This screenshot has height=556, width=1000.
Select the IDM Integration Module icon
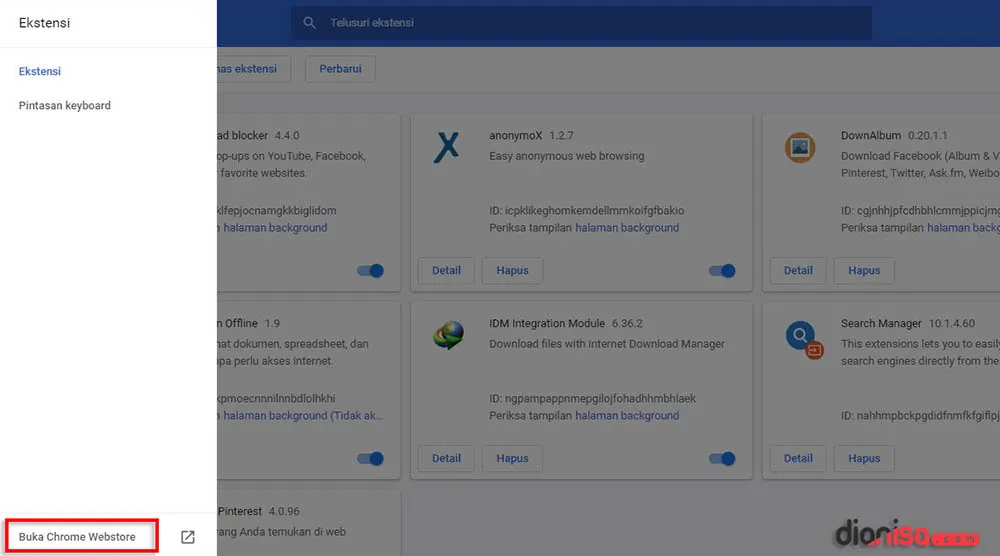click(x=448, y=335)
